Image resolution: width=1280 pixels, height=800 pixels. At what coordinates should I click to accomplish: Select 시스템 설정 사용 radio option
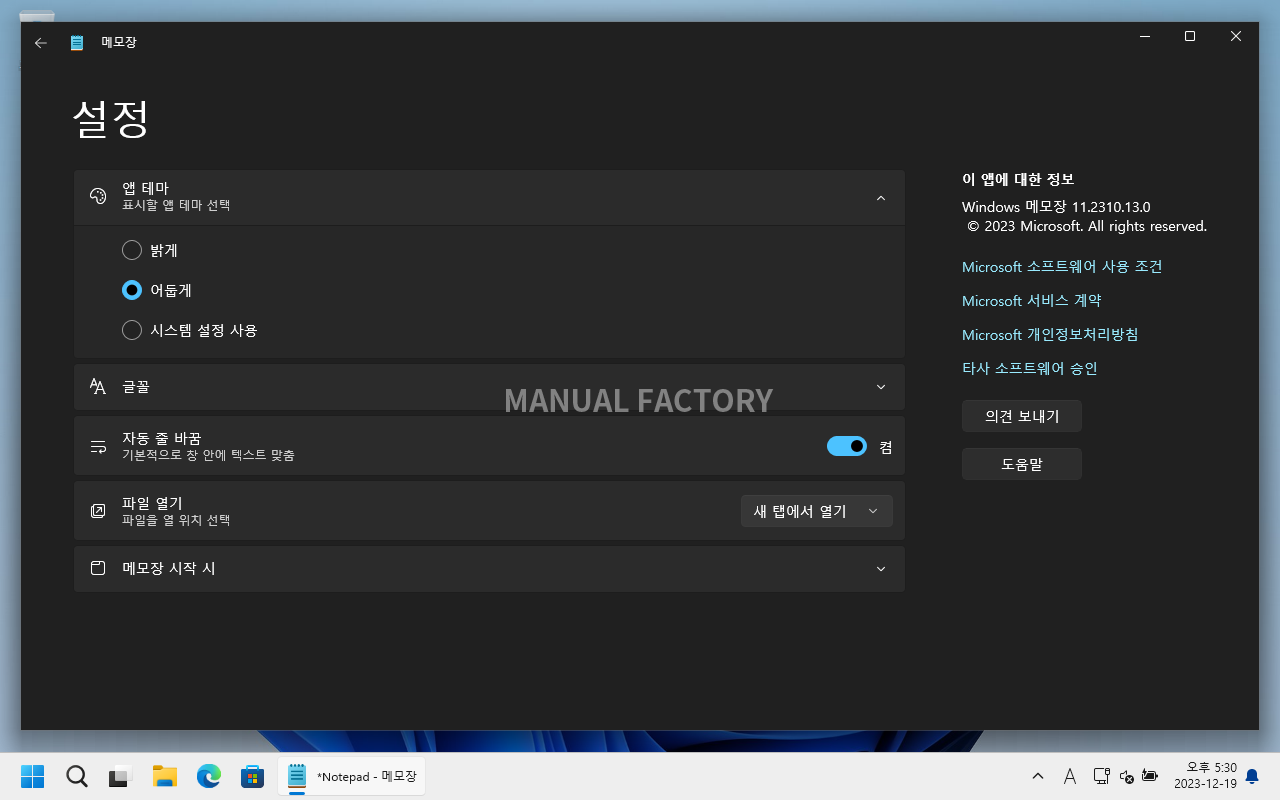pos(132,330)
